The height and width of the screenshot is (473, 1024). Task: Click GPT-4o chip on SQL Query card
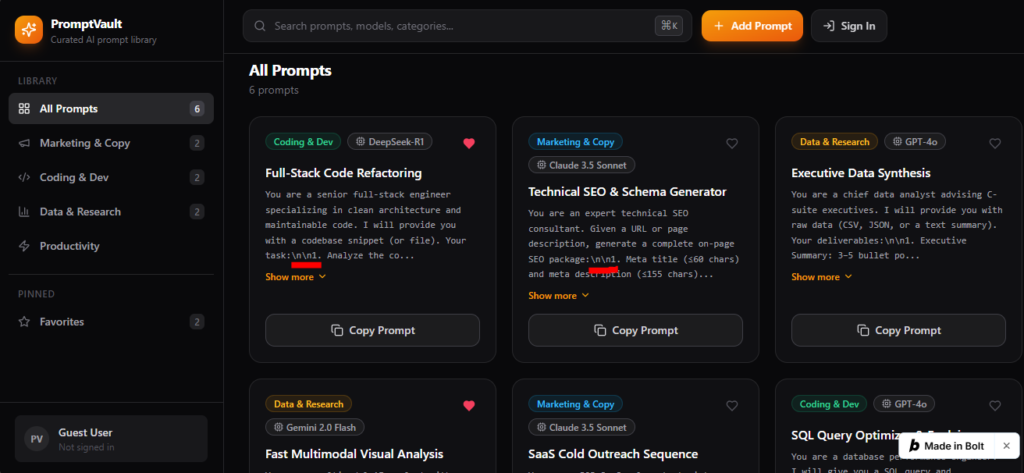point(904,404)
